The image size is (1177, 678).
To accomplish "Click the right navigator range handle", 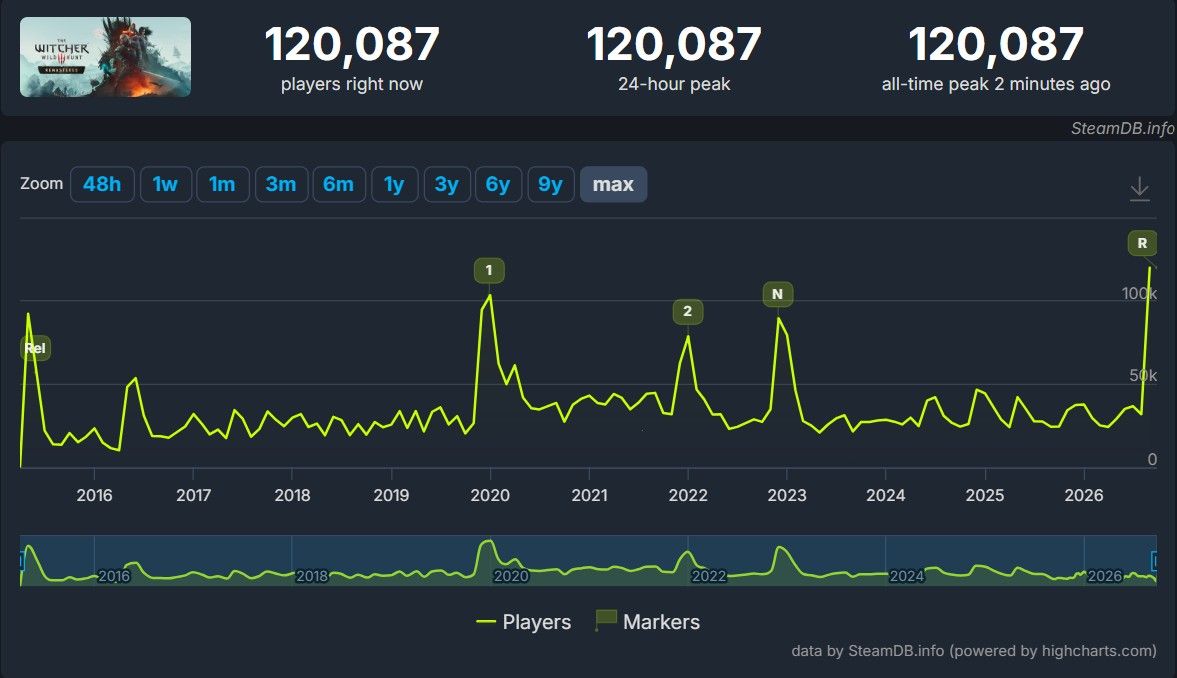I will (1155, 560).
